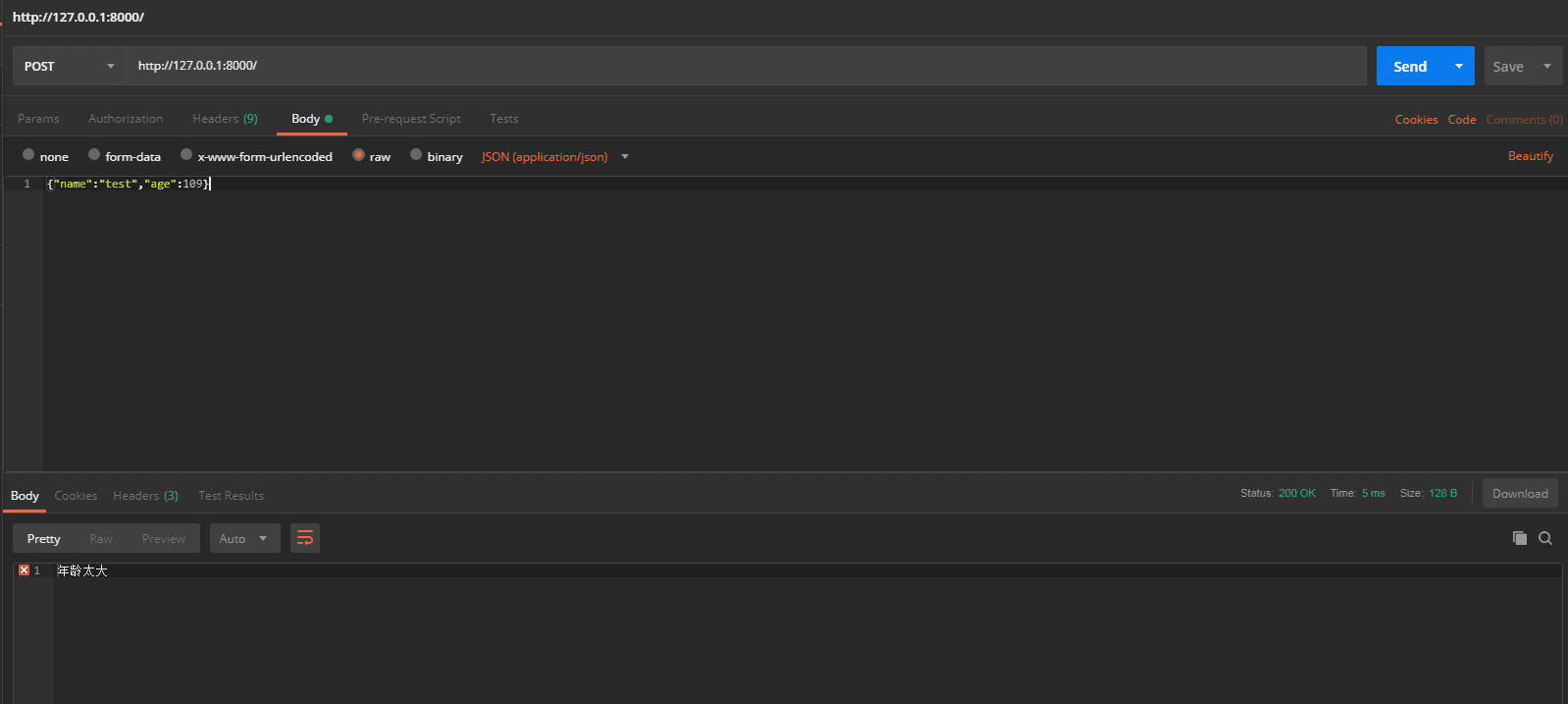Open the JSON (application/json) content type dropdown

[555, 156]
